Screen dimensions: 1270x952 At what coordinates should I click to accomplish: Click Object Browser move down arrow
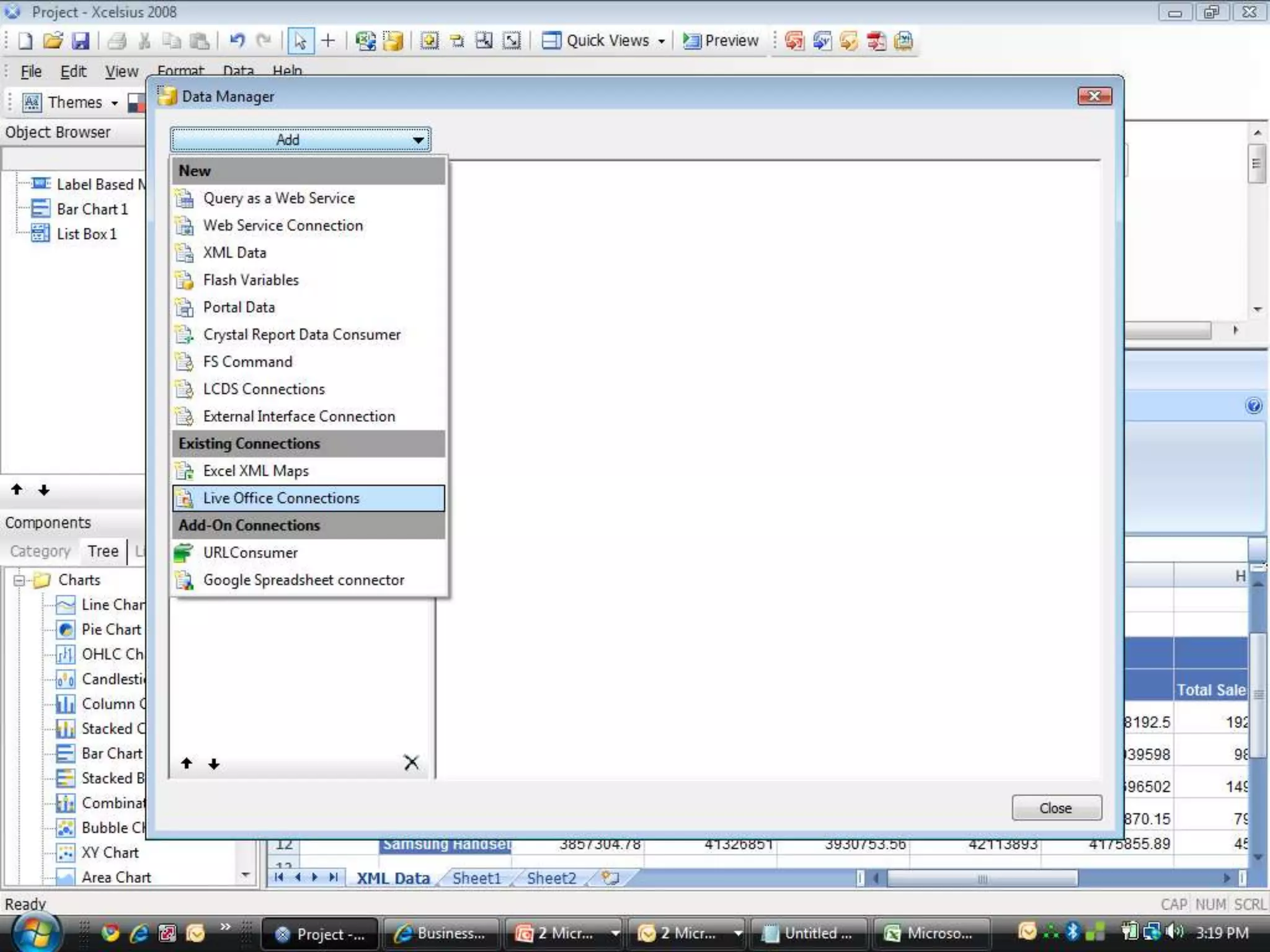[43, 490]
